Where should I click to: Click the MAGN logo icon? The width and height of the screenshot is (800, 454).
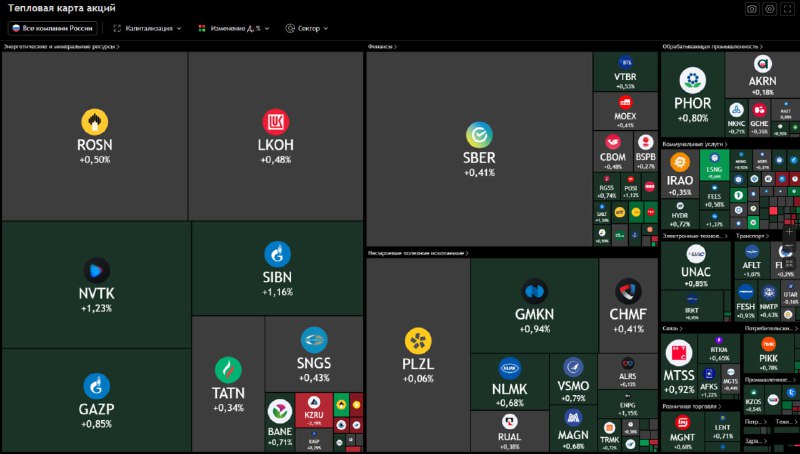[x=573, y=418]
